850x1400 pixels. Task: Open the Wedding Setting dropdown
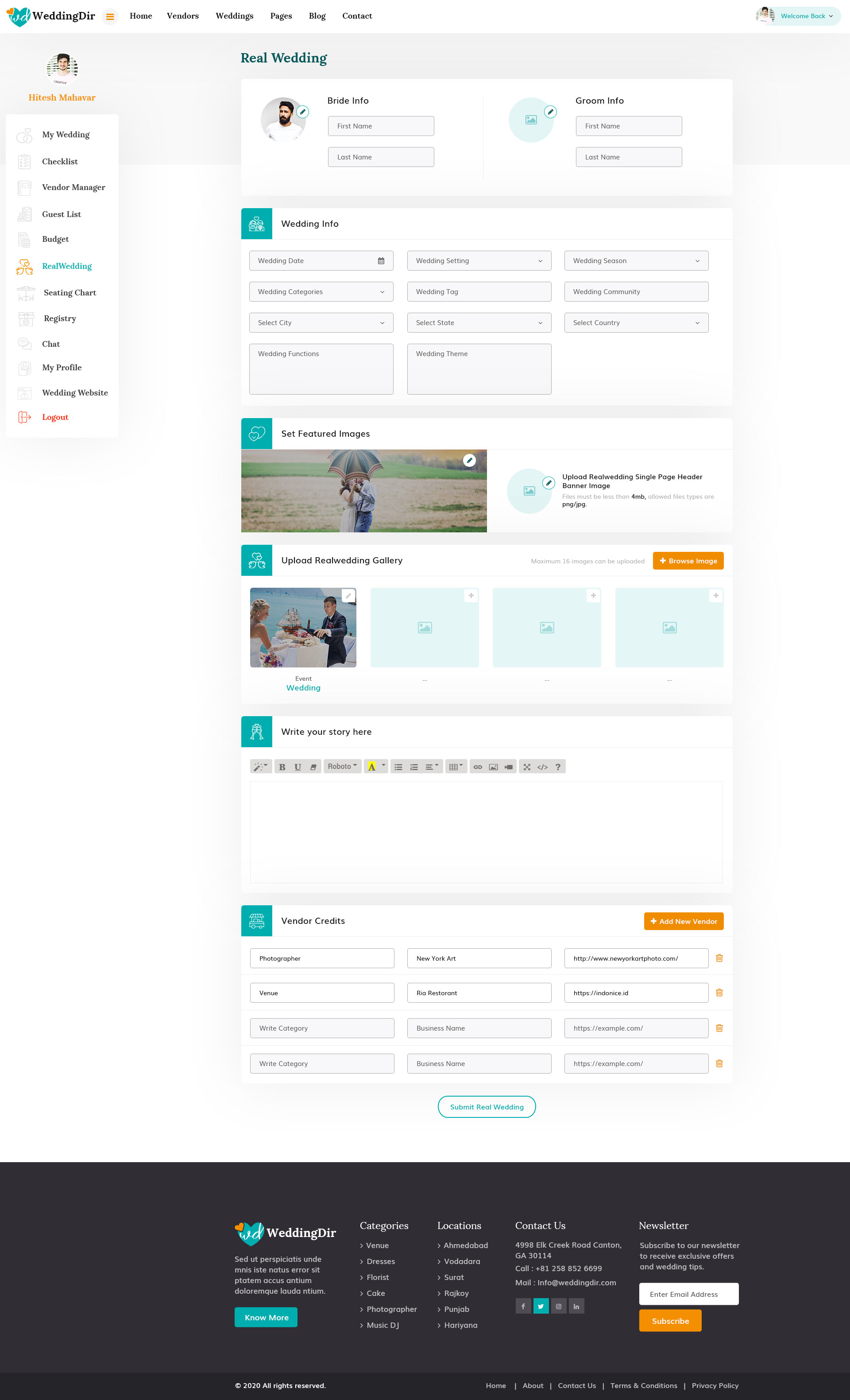click(x=479, y=261)
